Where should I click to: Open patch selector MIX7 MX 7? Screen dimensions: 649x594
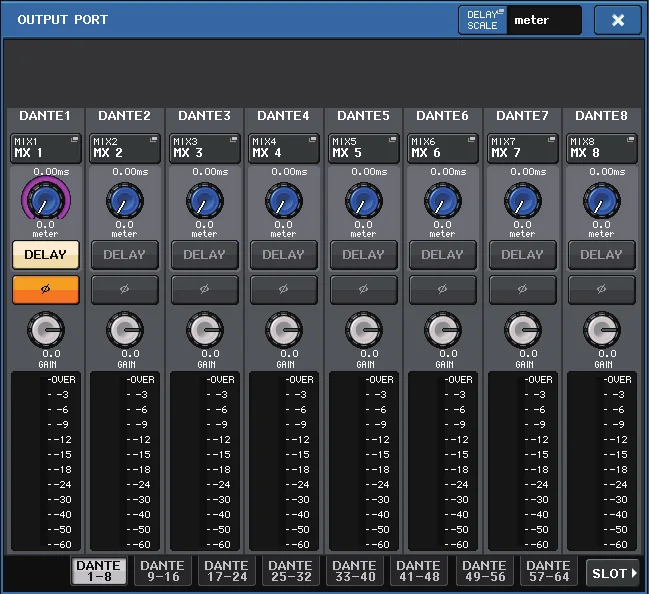pos(522,148)
